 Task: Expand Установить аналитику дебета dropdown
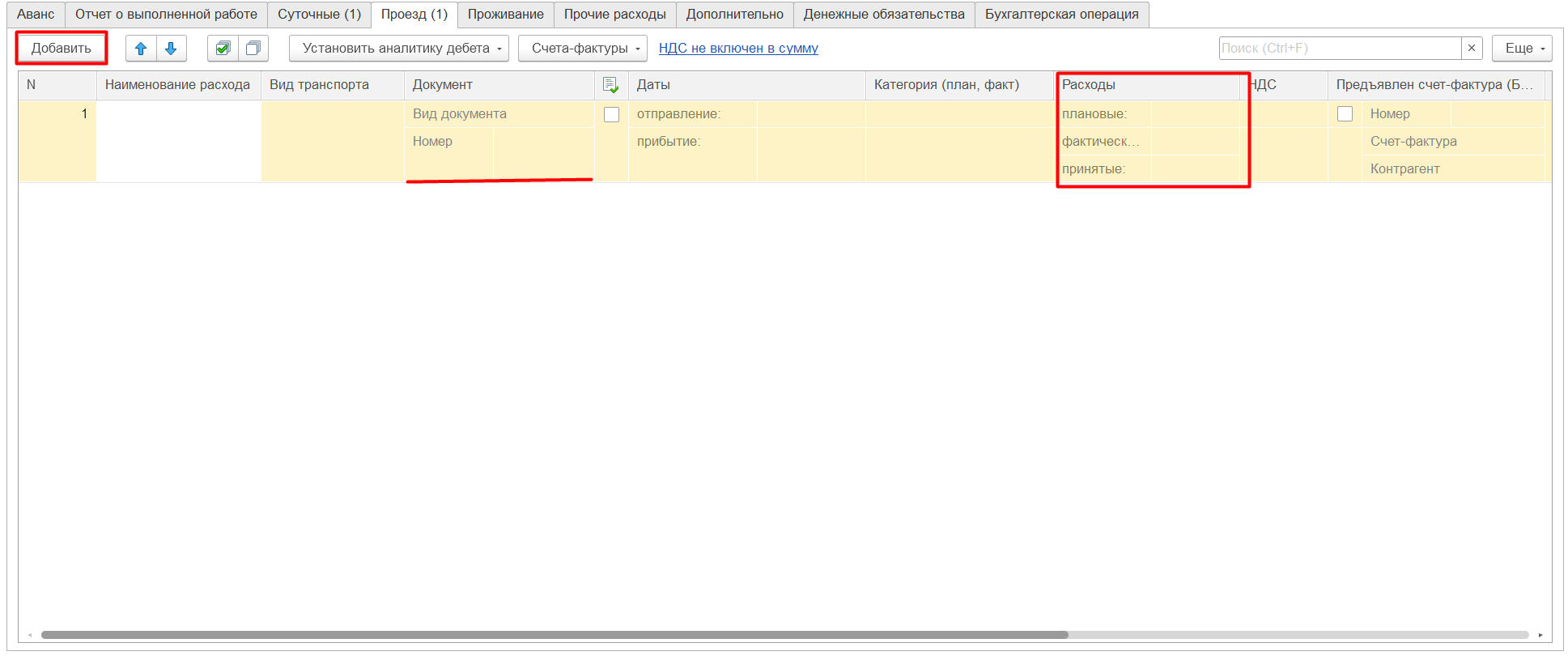[x=399, y=49]
